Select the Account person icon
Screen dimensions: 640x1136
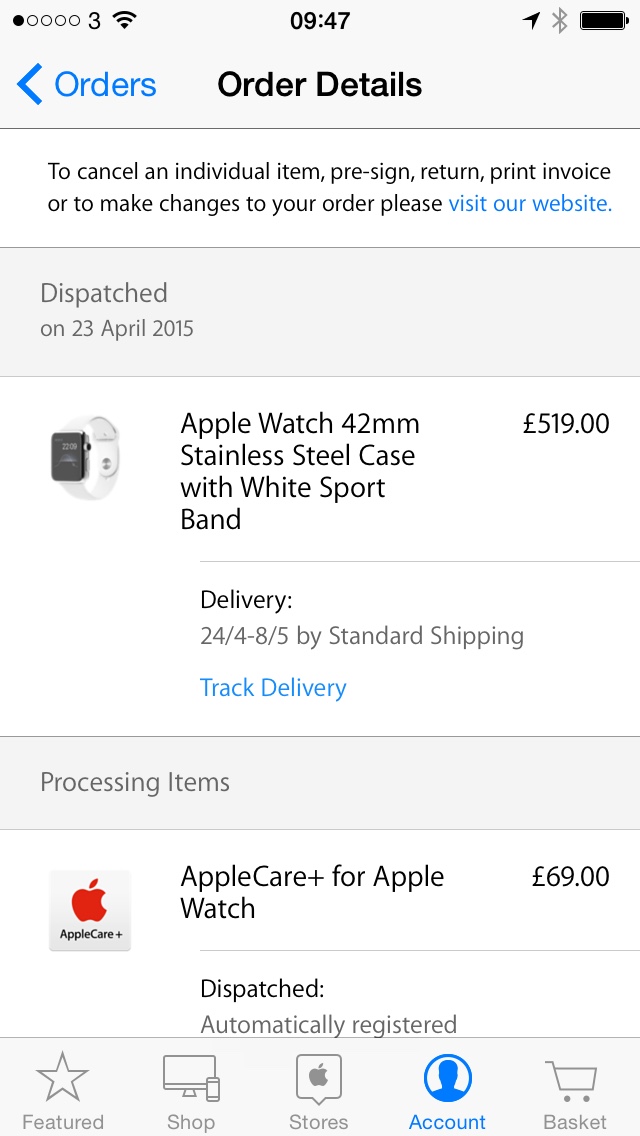pos(447,1078)
